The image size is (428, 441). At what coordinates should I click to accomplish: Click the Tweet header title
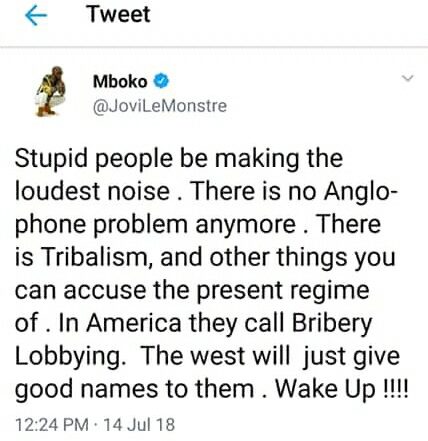pos(119,15)
